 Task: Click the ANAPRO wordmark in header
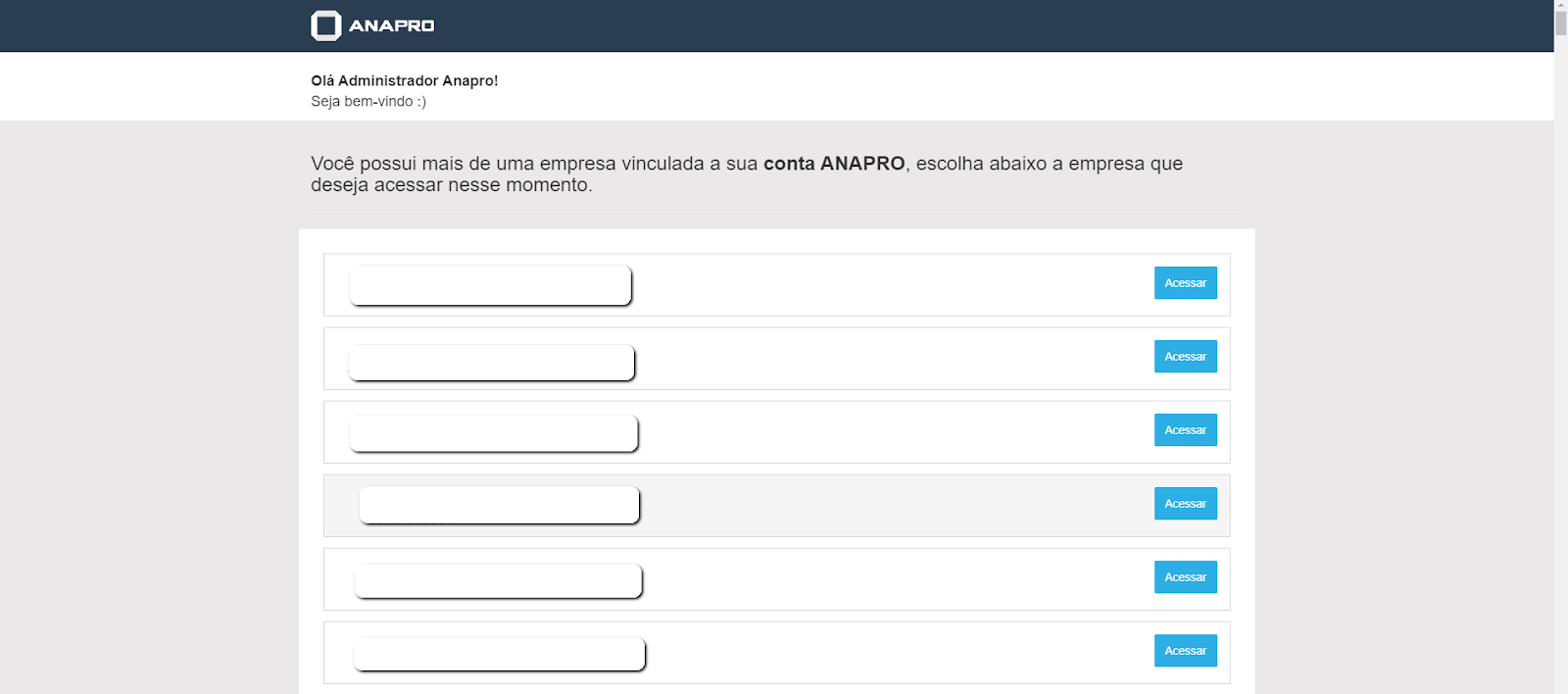pyautogui.click(x=391, y=25)
